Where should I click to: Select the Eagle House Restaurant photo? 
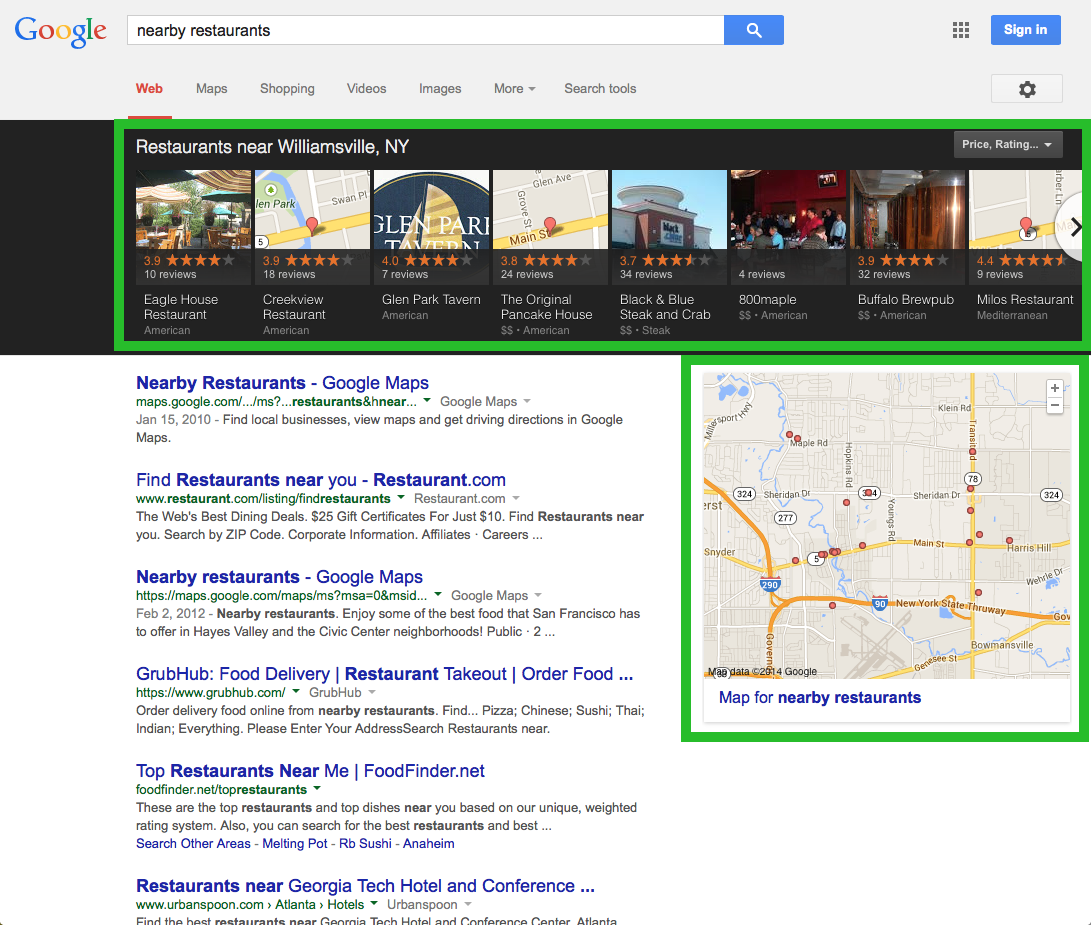(x=193, y=209)
